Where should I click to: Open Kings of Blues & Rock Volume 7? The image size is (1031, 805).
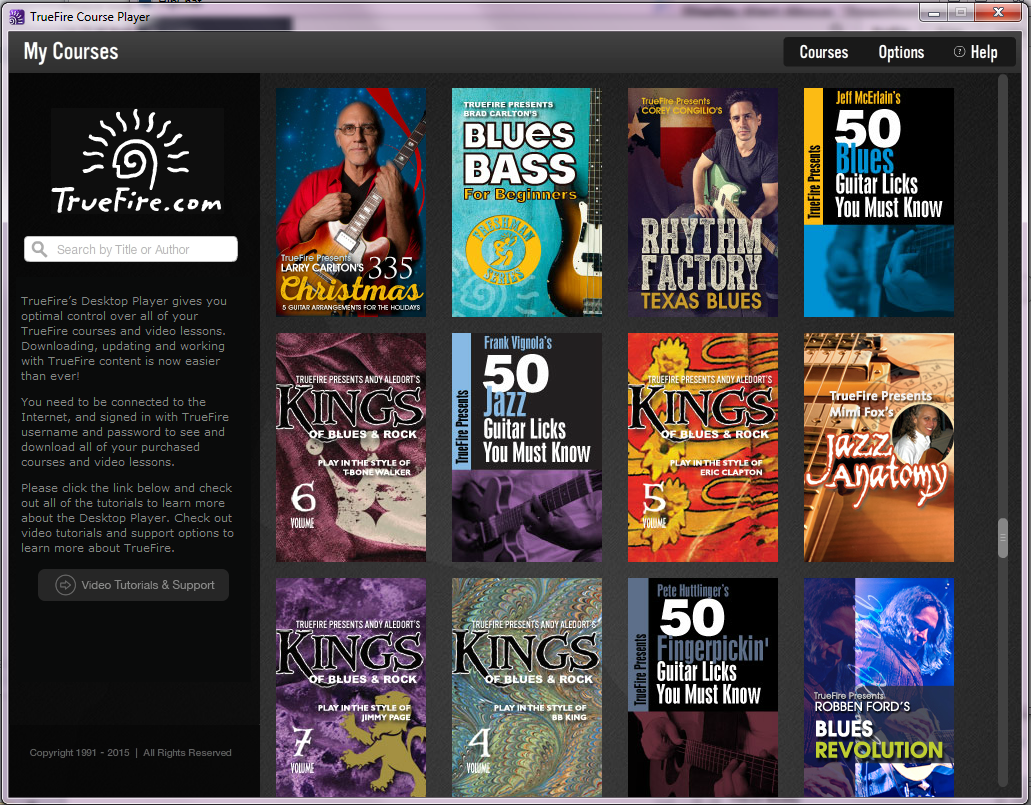coord(350,687)
